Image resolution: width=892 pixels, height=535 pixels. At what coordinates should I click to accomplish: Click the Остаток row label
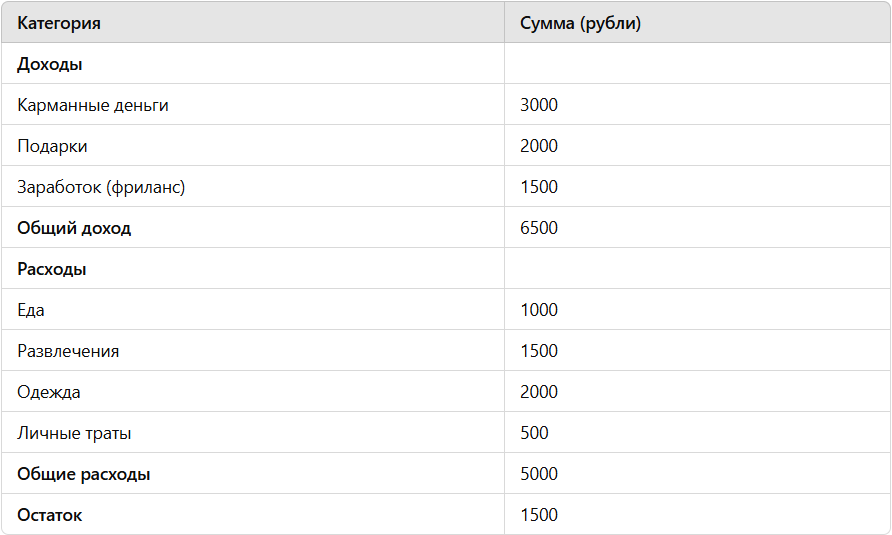(50, 515)
